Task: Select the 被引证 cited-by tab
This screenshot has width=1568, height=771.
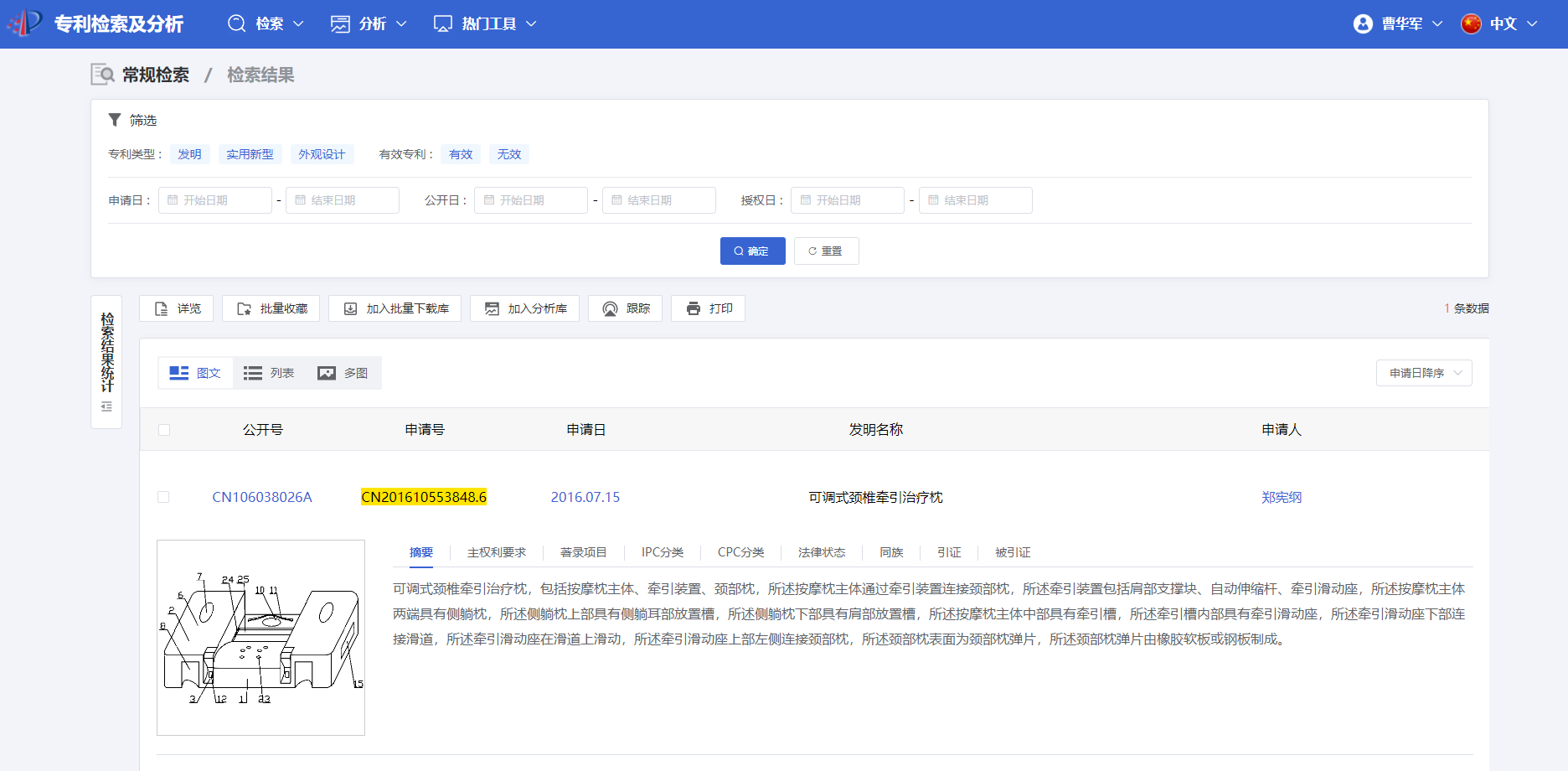Action: coord(1013,552)
